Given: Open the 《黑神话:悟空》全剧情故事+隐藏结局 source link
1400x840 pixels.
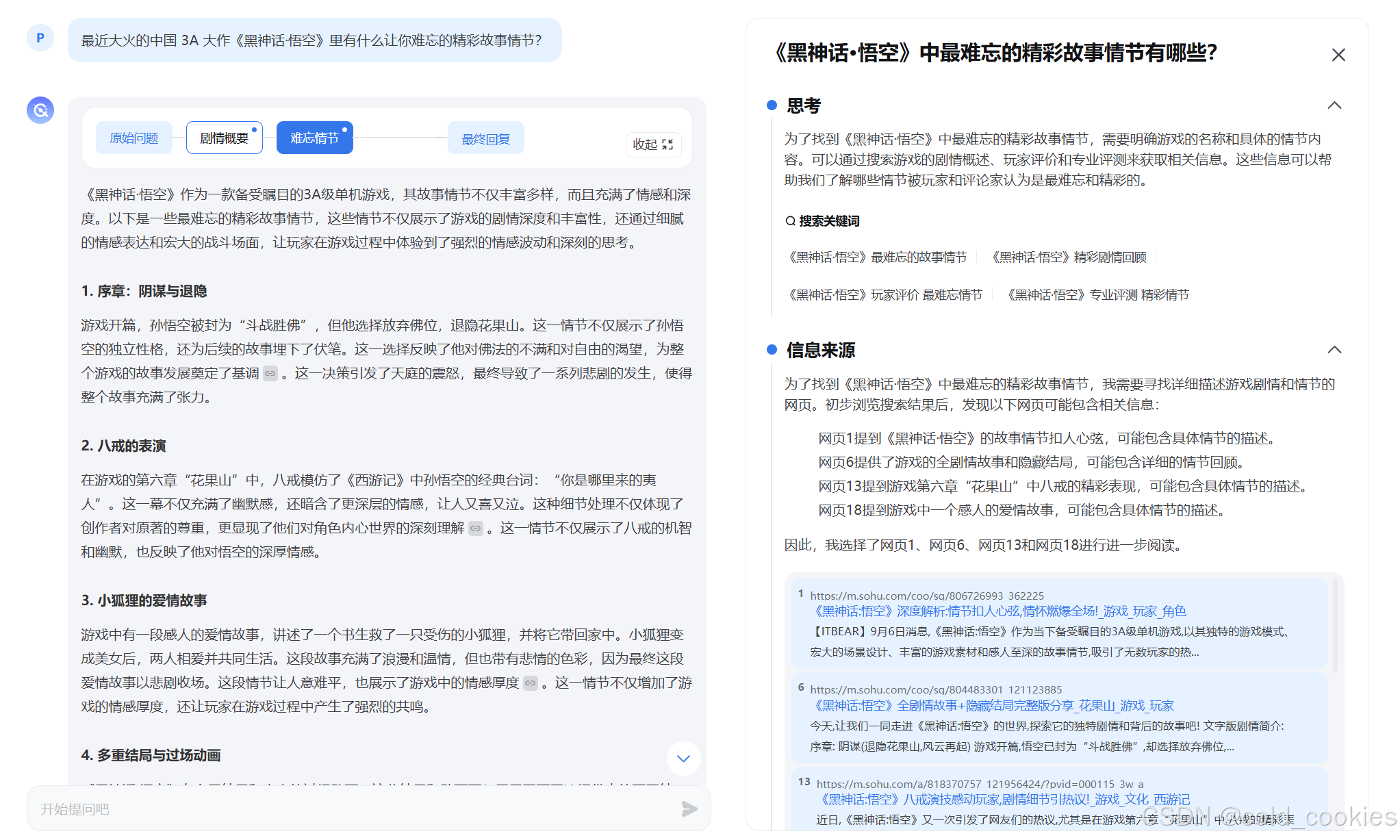Looking at the screenshot, I should [993, 705].
